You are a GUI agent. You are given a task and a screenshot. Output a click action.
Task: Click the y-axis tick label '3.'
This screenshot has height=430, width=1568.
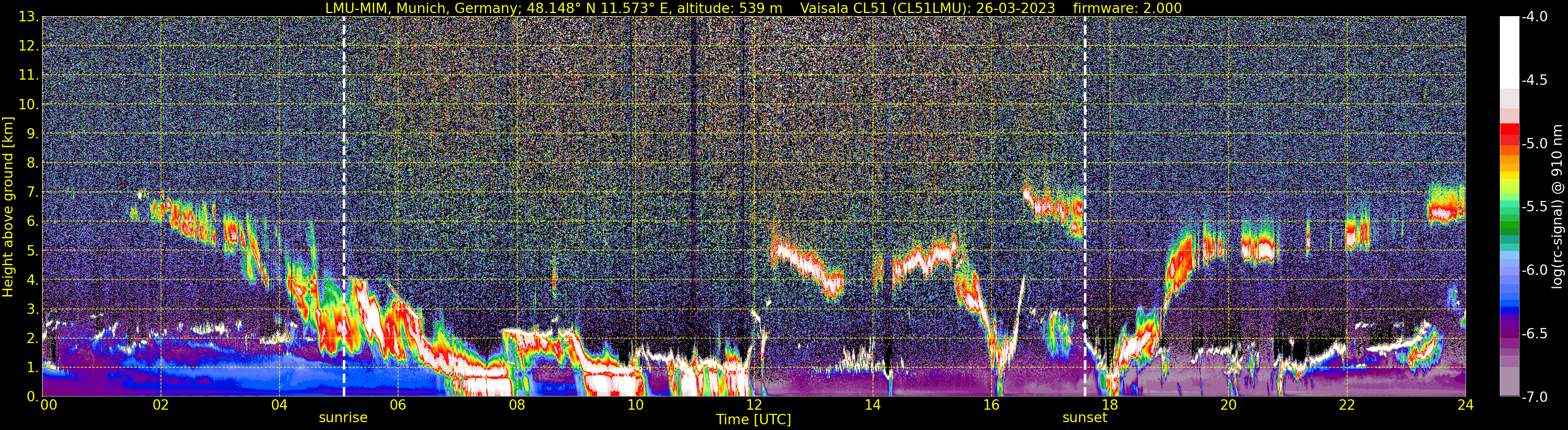point(33,309)
